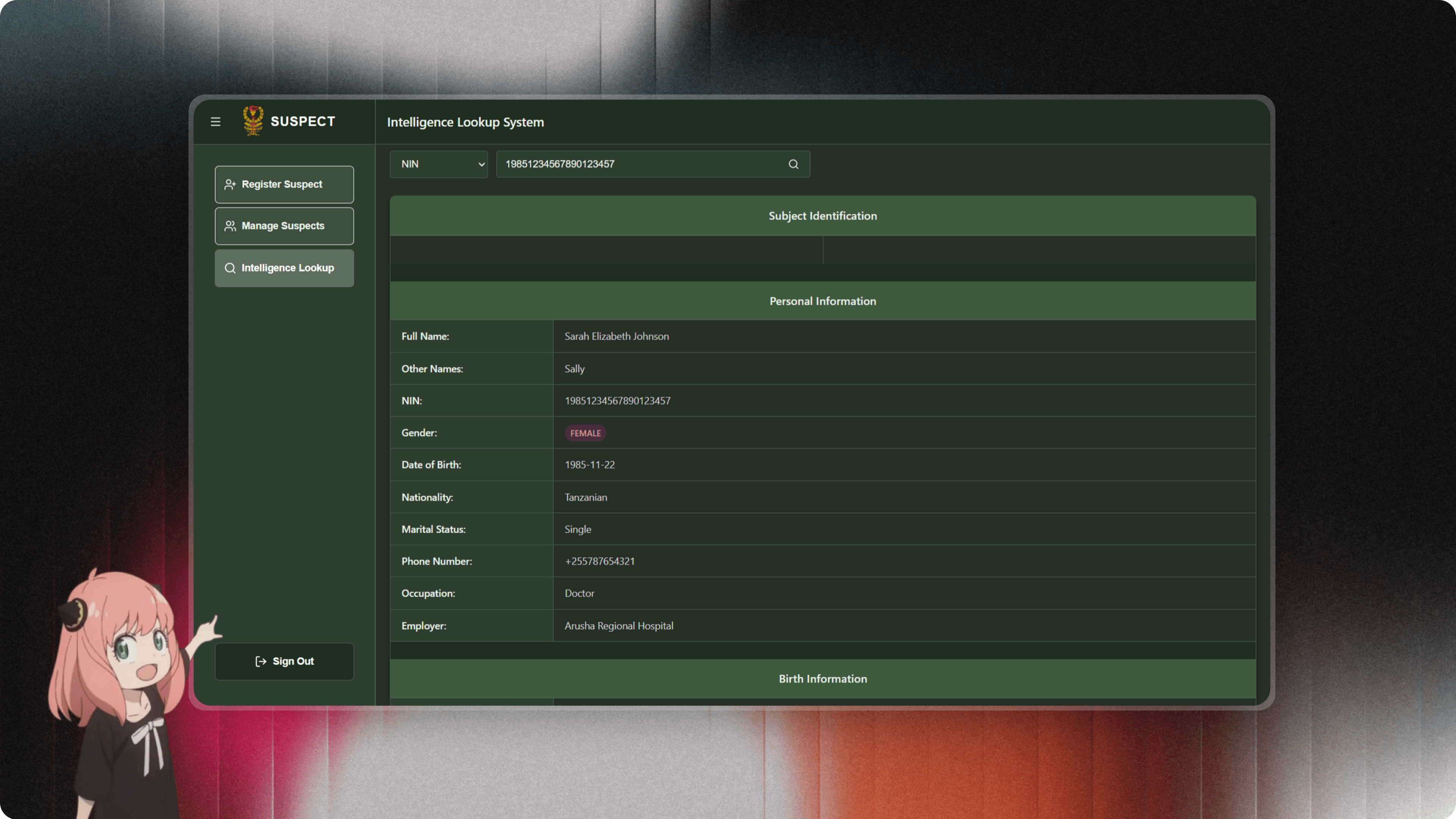Click the search magnifier icon in search box
Viewport: 1456px width, 819px height.
point(793,164)
